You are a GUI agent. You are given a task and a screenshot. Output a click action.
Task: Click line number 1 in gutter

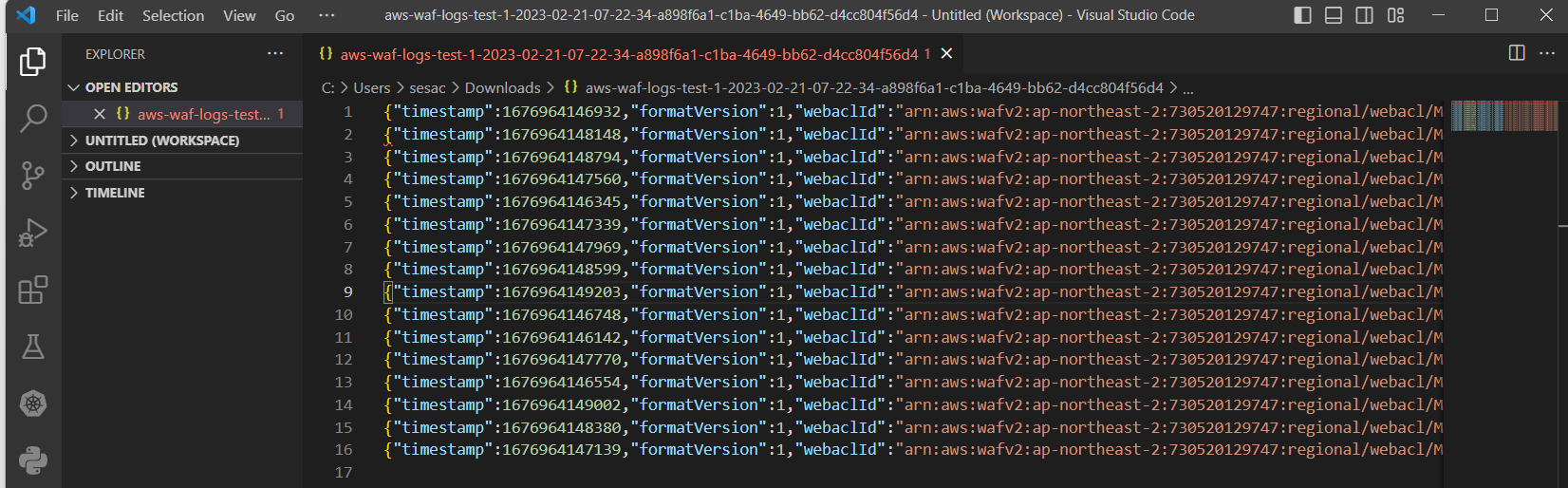[x=347, y=112]
